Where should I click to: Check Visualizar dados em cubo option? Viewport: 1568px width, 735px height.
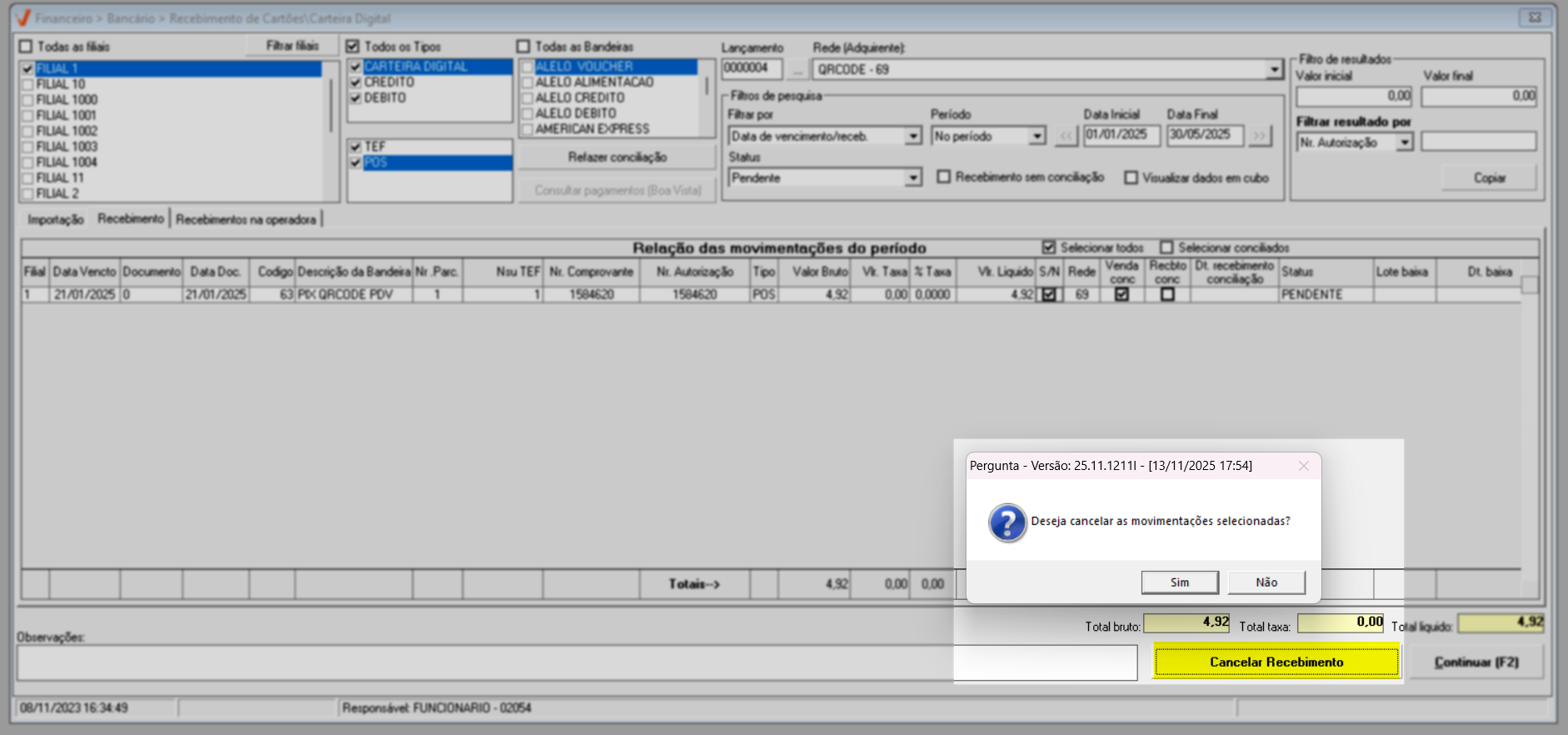pos(1131,177)
